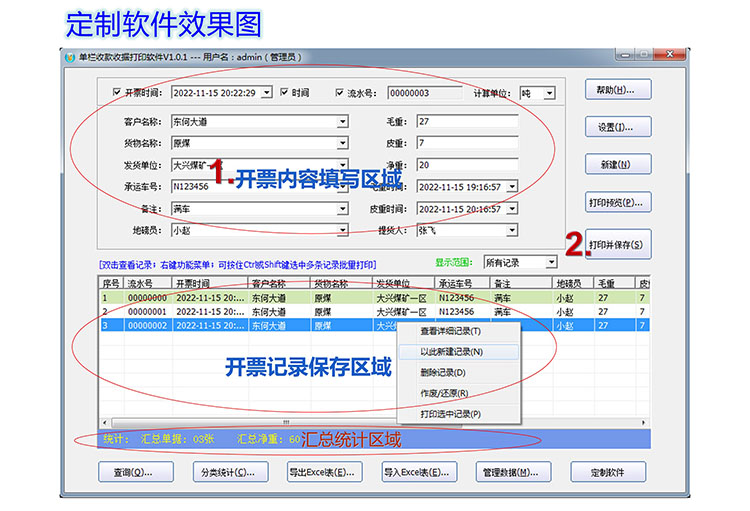Expand the 提货人 dropdown
This screenshot has height=511, width=750.
tap(512, 231)
